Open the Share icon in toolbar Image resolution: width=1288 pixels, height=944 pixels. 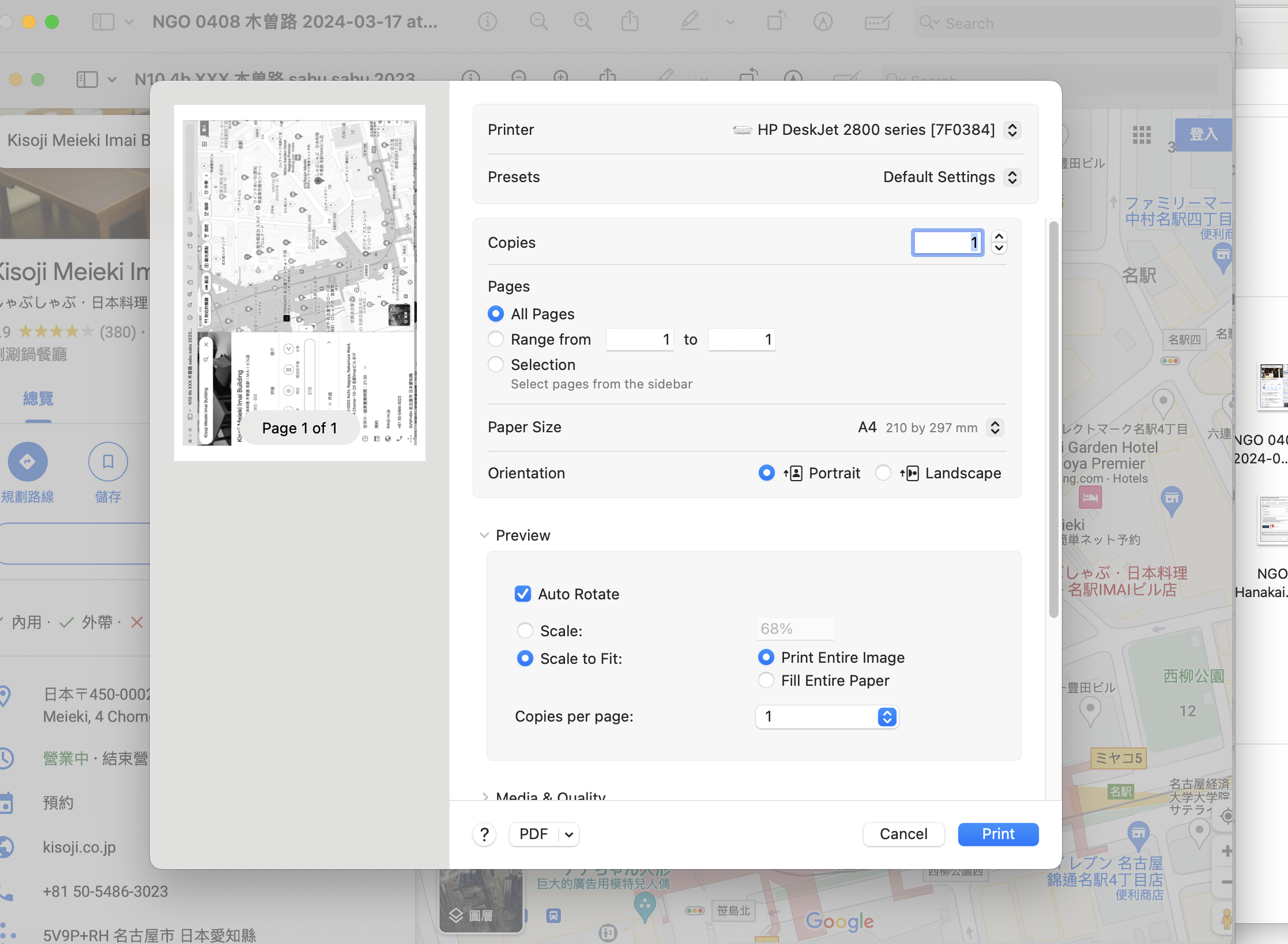pyautogui.click(x=630, y=22)
